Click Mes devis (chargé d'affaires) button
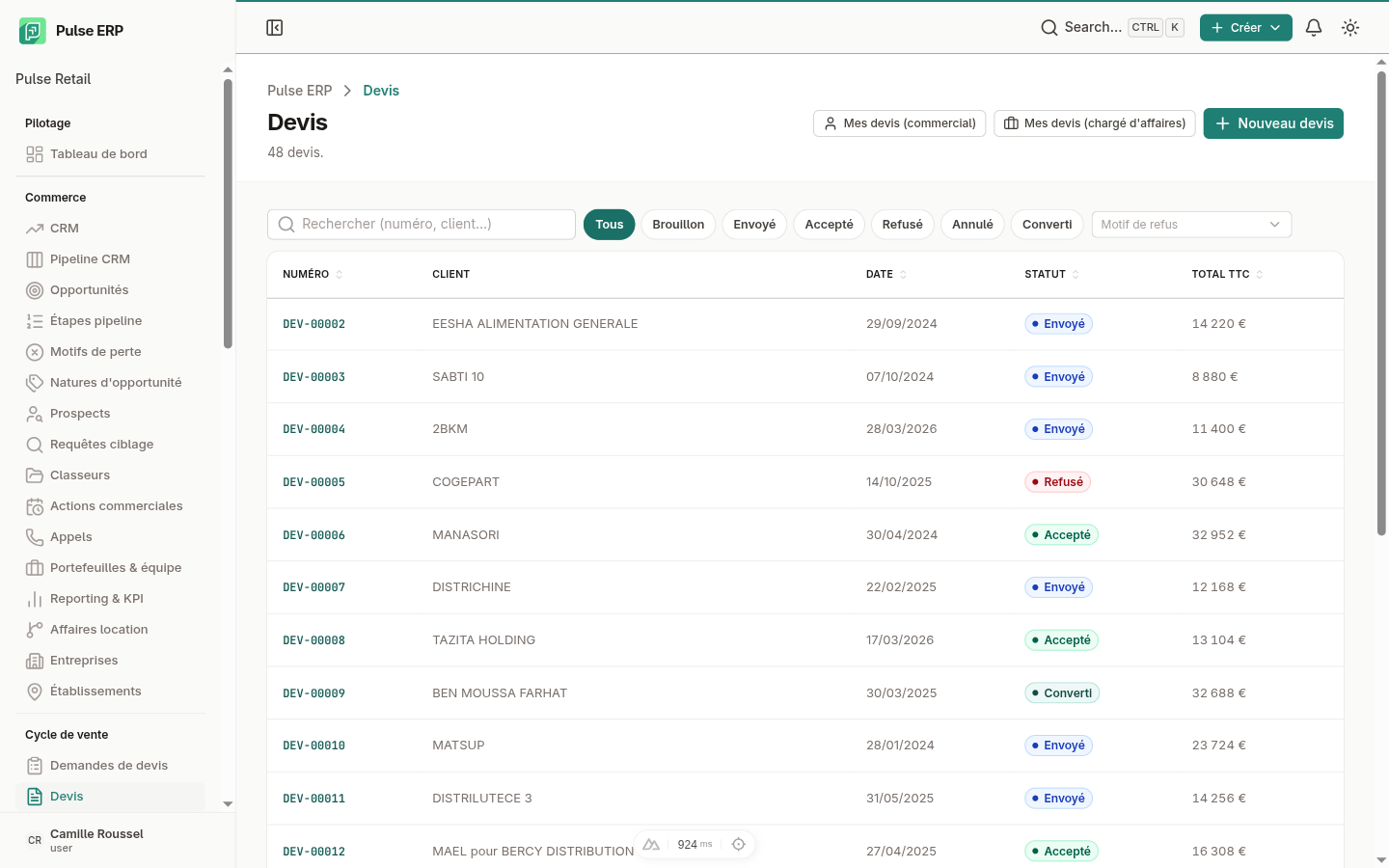This screenshot has width=1389, height=868. [x=1095, y=123]
